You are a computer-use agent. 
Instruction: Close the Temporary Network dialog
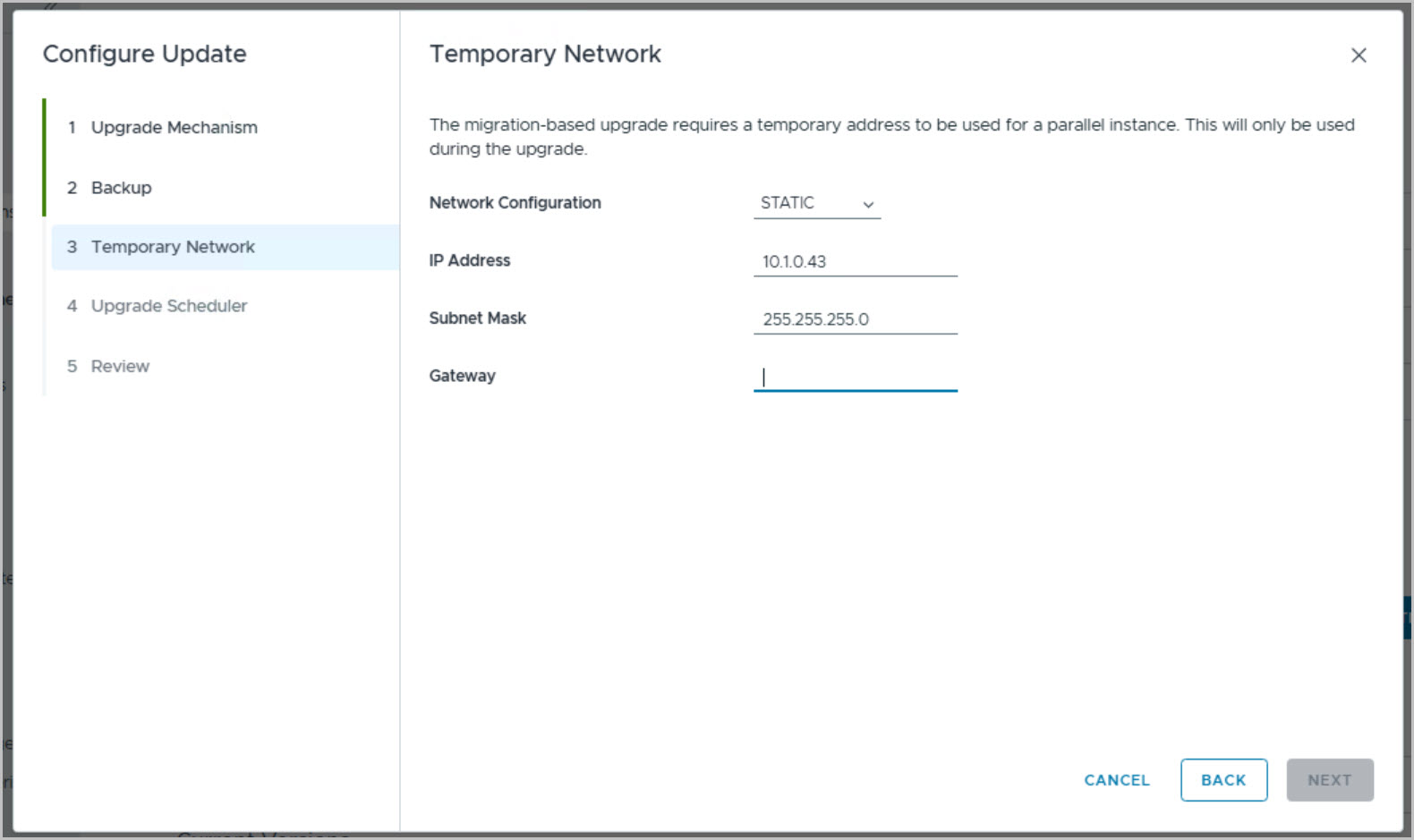(x=1358, y=55)
